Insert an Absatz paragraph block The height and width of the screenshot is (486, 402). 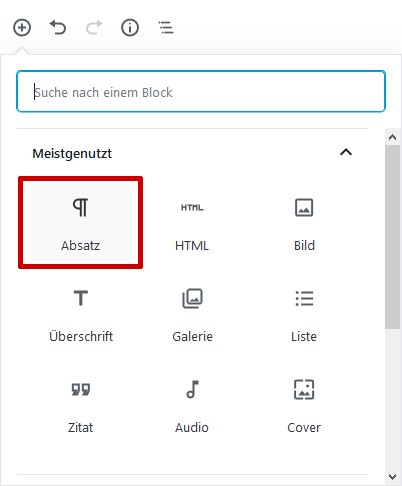tap(81, 222)
